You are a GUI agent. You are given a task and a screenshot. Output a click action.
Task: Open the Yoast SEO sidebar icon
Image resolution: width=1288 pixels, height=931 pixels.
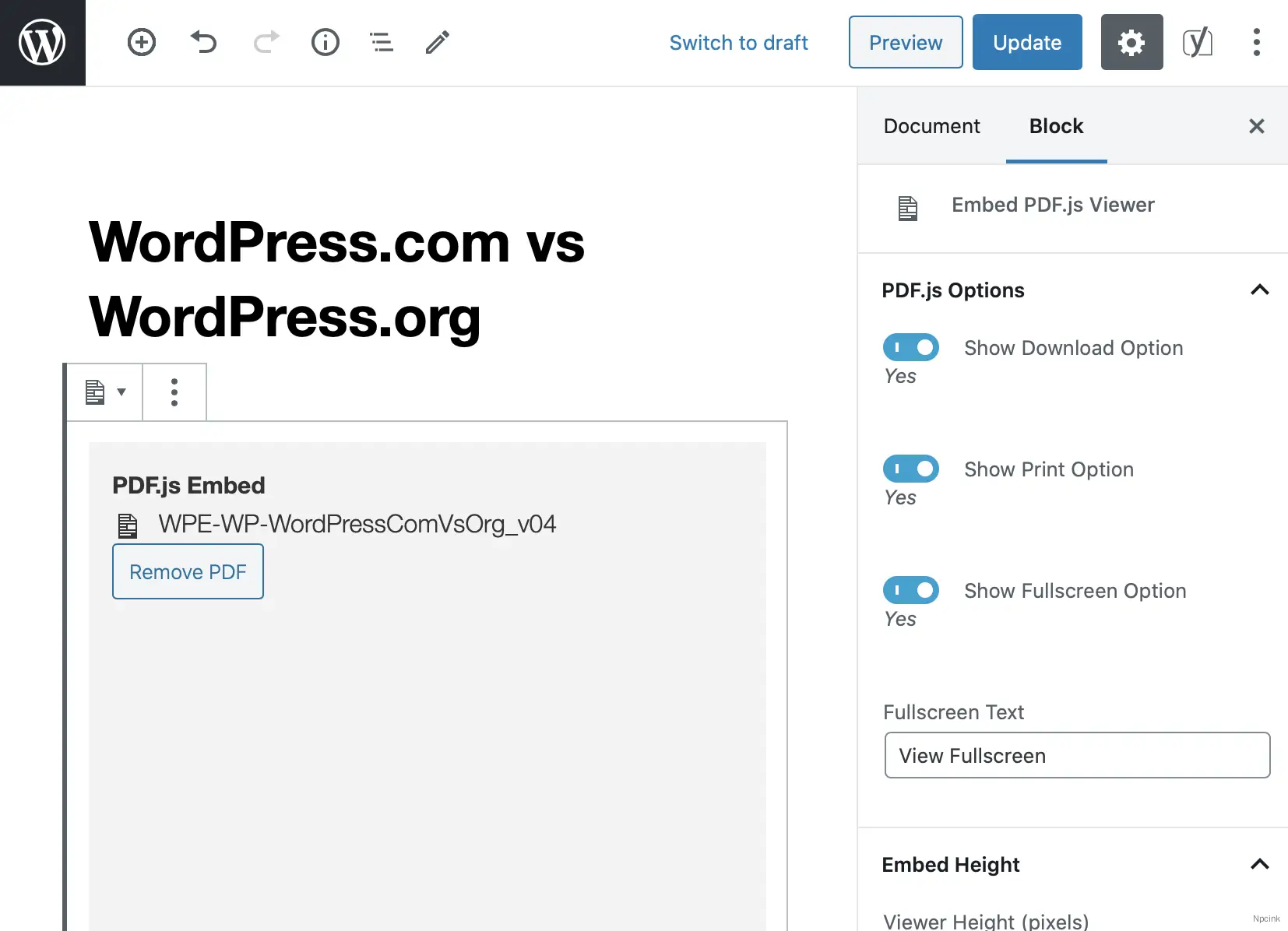[x=1197, y=42]
